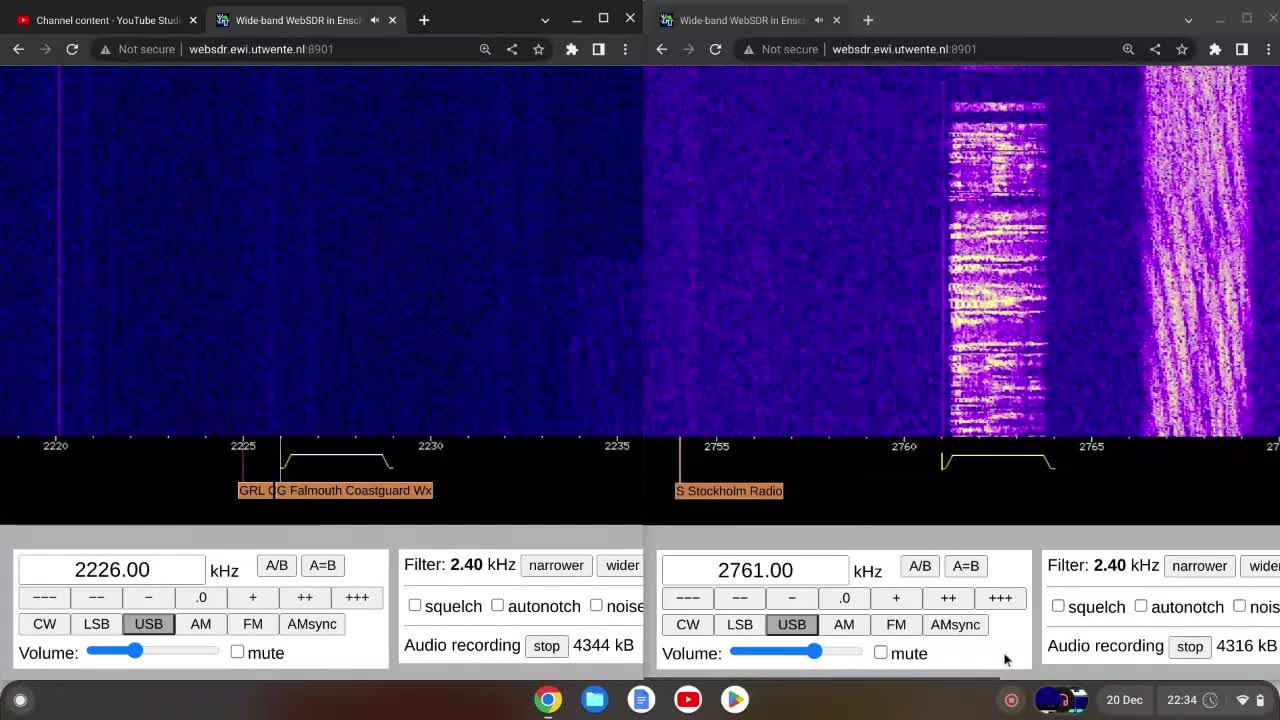Open Google Docs from the shelf
The height and width of the screenshot is (720, 1280).
(641, 699)
